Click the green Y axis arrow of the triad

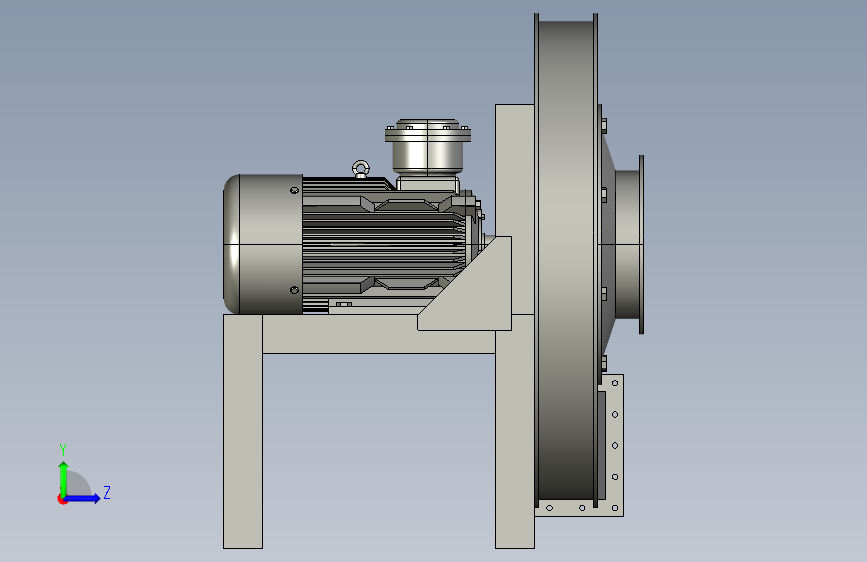64,478
